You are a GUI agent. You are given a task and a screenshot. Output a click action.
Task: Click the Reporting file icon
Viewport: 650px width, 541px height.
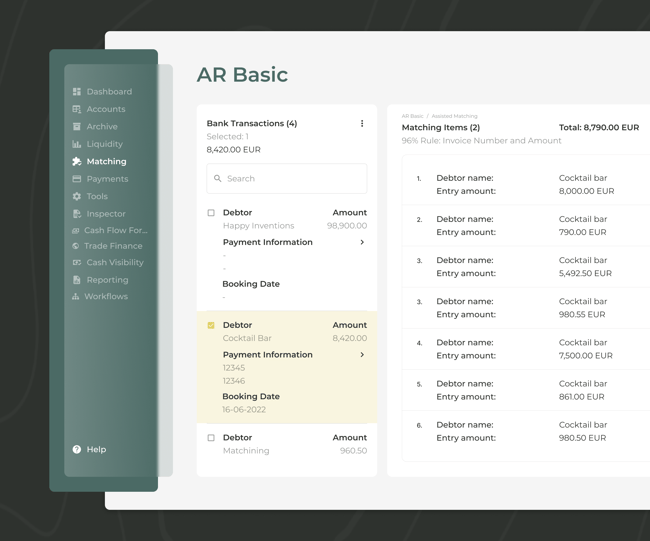click(77, 280)
